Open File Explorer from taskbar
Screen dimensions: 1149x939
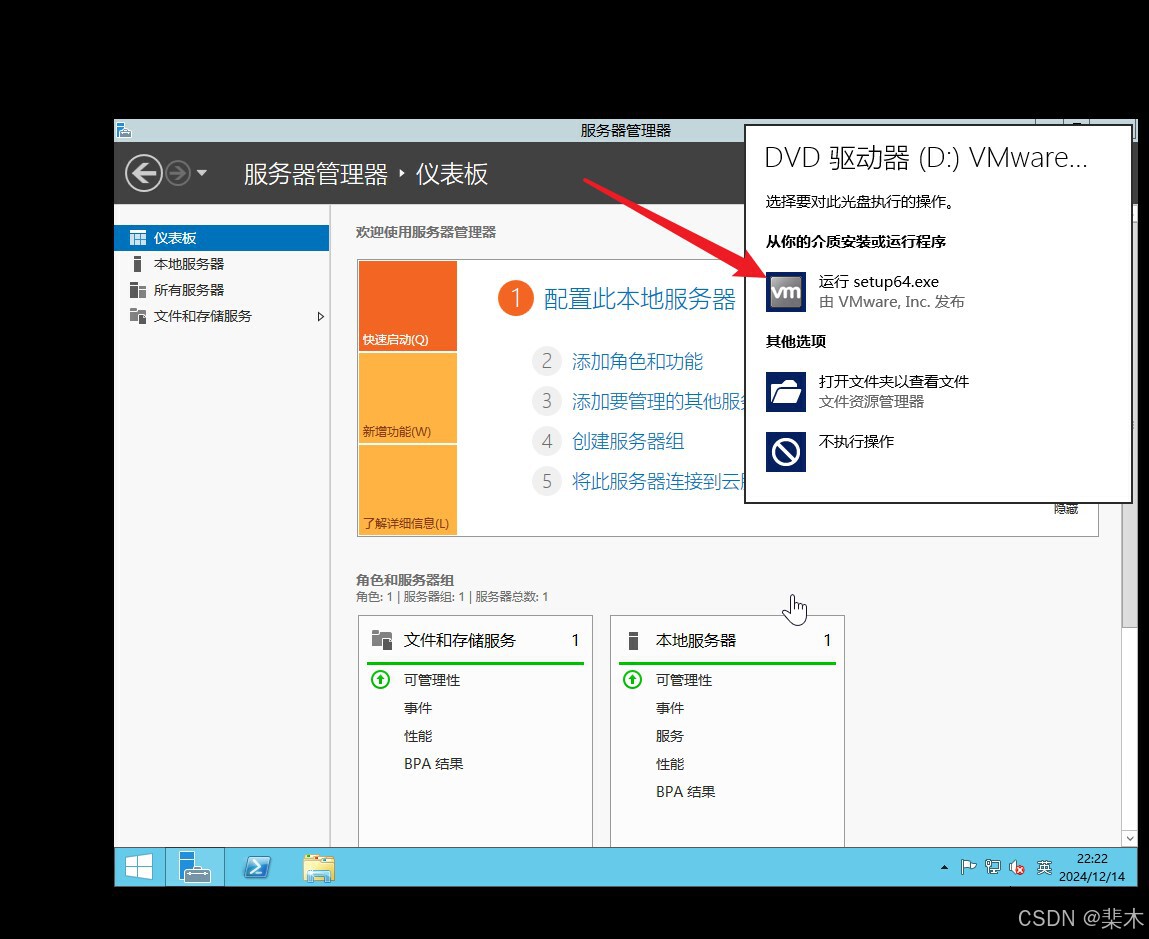click(x=319, y=868)
